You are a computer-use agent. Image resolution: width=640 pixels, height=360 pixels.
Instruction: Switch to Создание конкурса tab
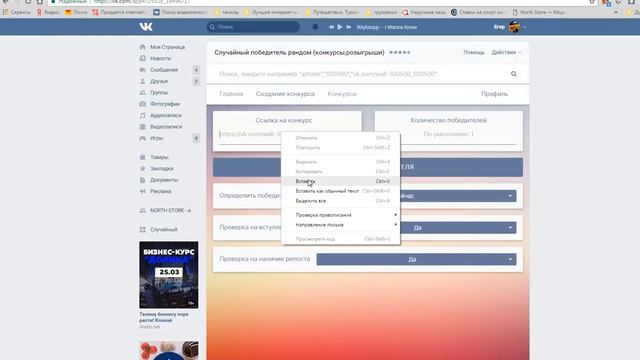[x=285, y=94]
